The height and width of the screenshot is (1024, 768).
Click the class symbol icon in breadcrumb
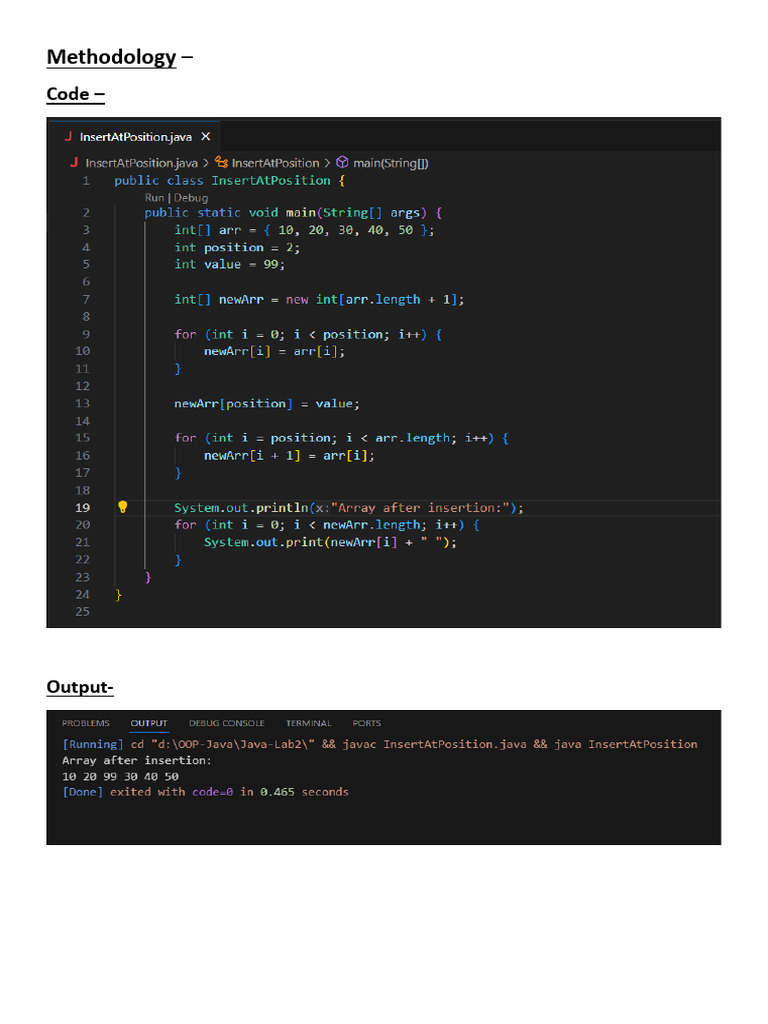click(221, 163)
